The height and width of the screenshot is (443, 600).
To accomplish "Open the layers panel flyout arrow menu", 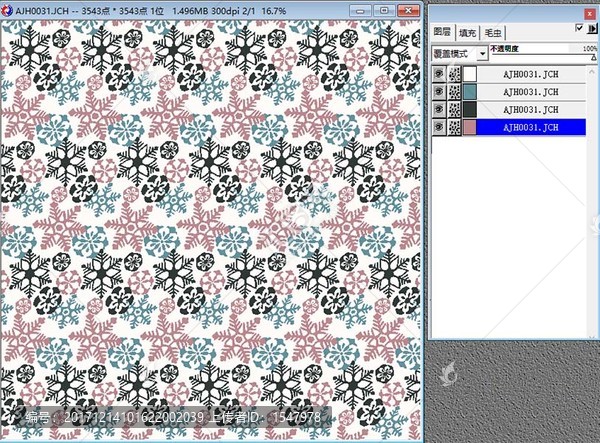I will point(592,28).
